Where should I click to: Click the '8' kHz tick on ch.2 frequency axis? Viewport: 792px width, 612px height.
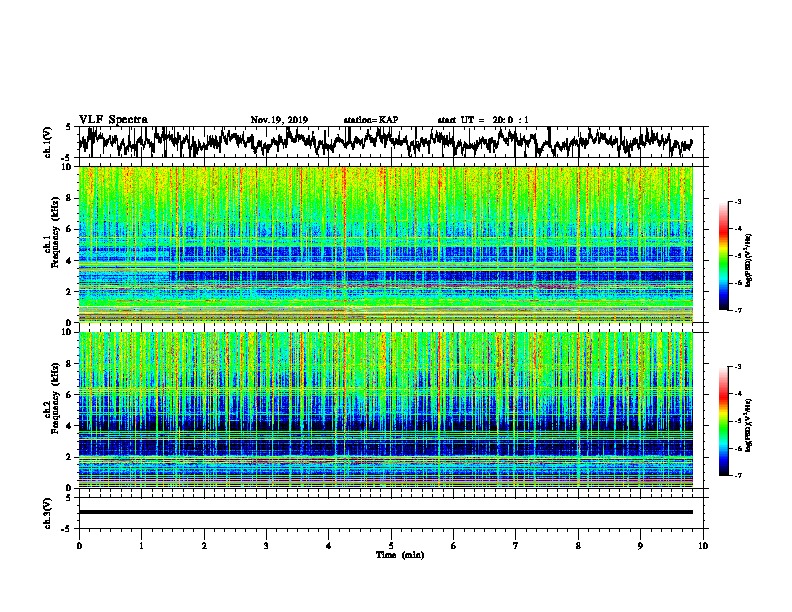tap(71, 364)
